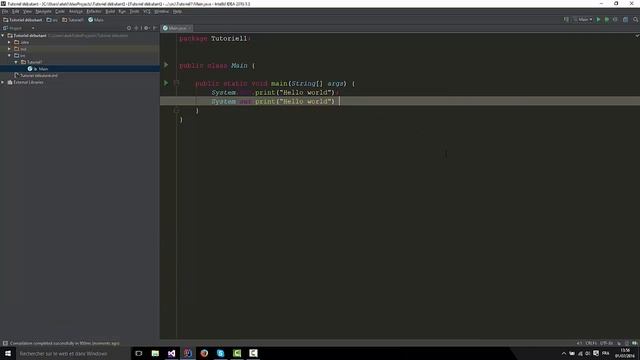Open the Main run configuration dropdown

click(x=583, y=20)
